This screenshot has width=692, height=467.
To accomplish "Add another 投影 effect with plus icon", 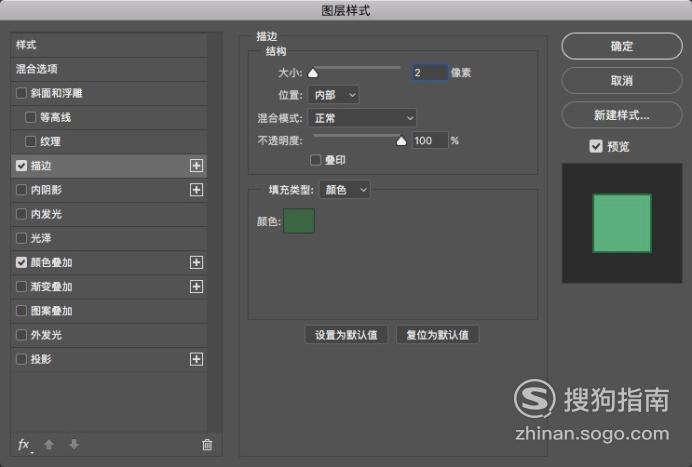I will coord(196,359).
